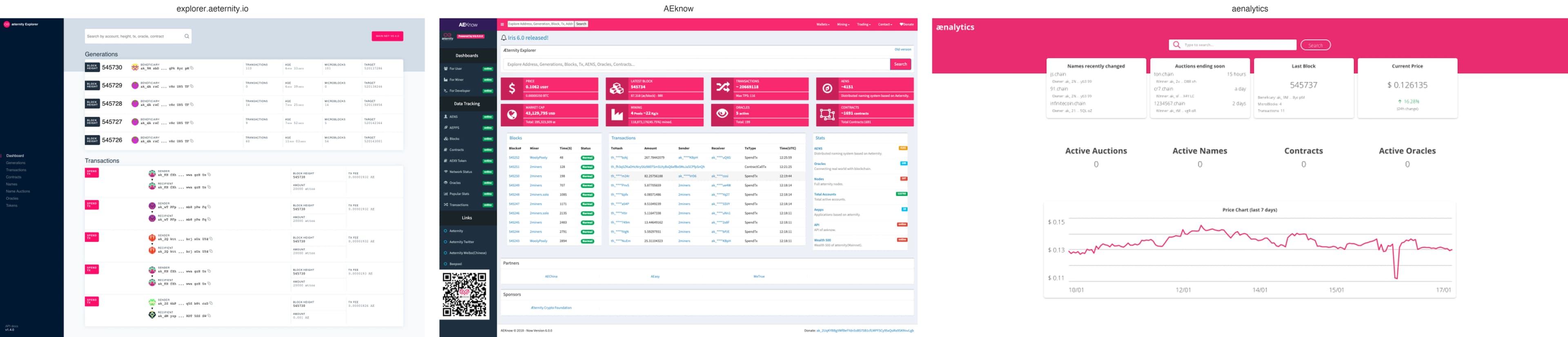The height and width of the screenshot is (337, 1568).
Task: Open Dashboard in explorer sidebar
Action: pos(15,155)
